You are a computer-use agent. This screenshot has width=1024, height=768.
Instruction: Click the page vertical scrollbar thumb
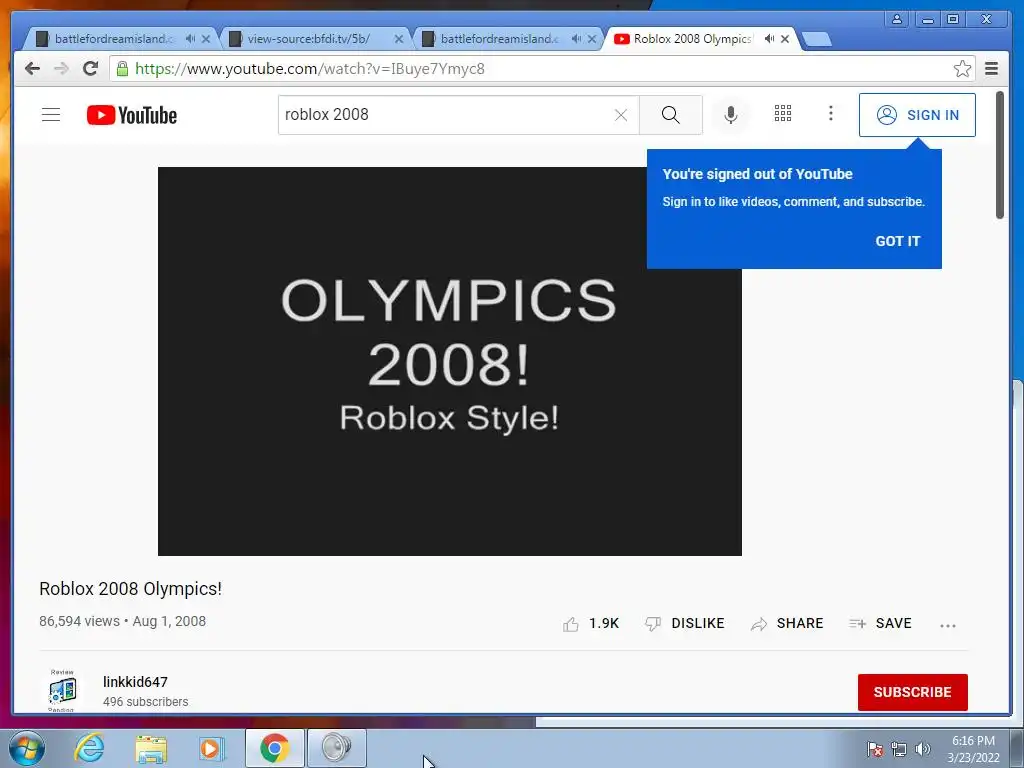1000,155
